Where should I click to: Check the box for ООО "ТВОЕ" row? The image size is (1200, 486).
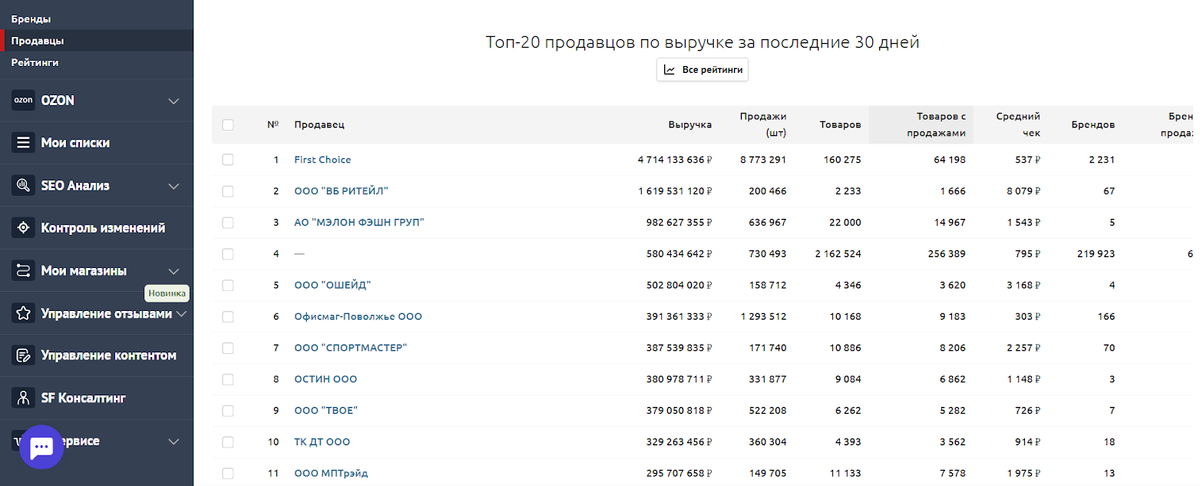[228, 410]
